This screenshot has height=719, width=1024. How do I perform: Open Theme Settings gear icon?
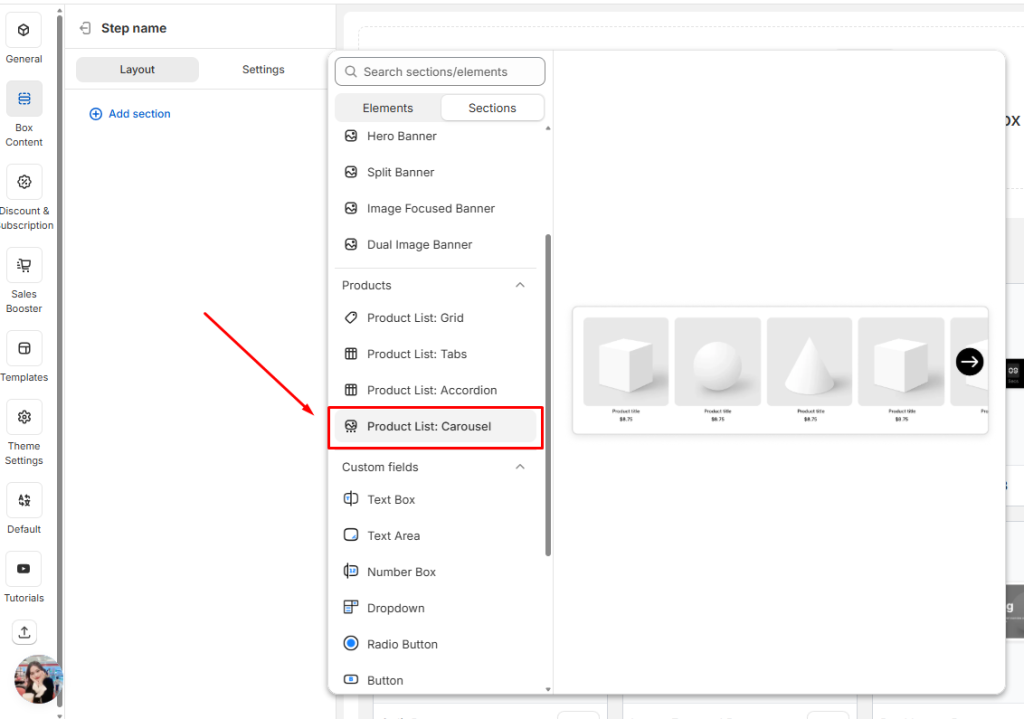tap(24, 417)
